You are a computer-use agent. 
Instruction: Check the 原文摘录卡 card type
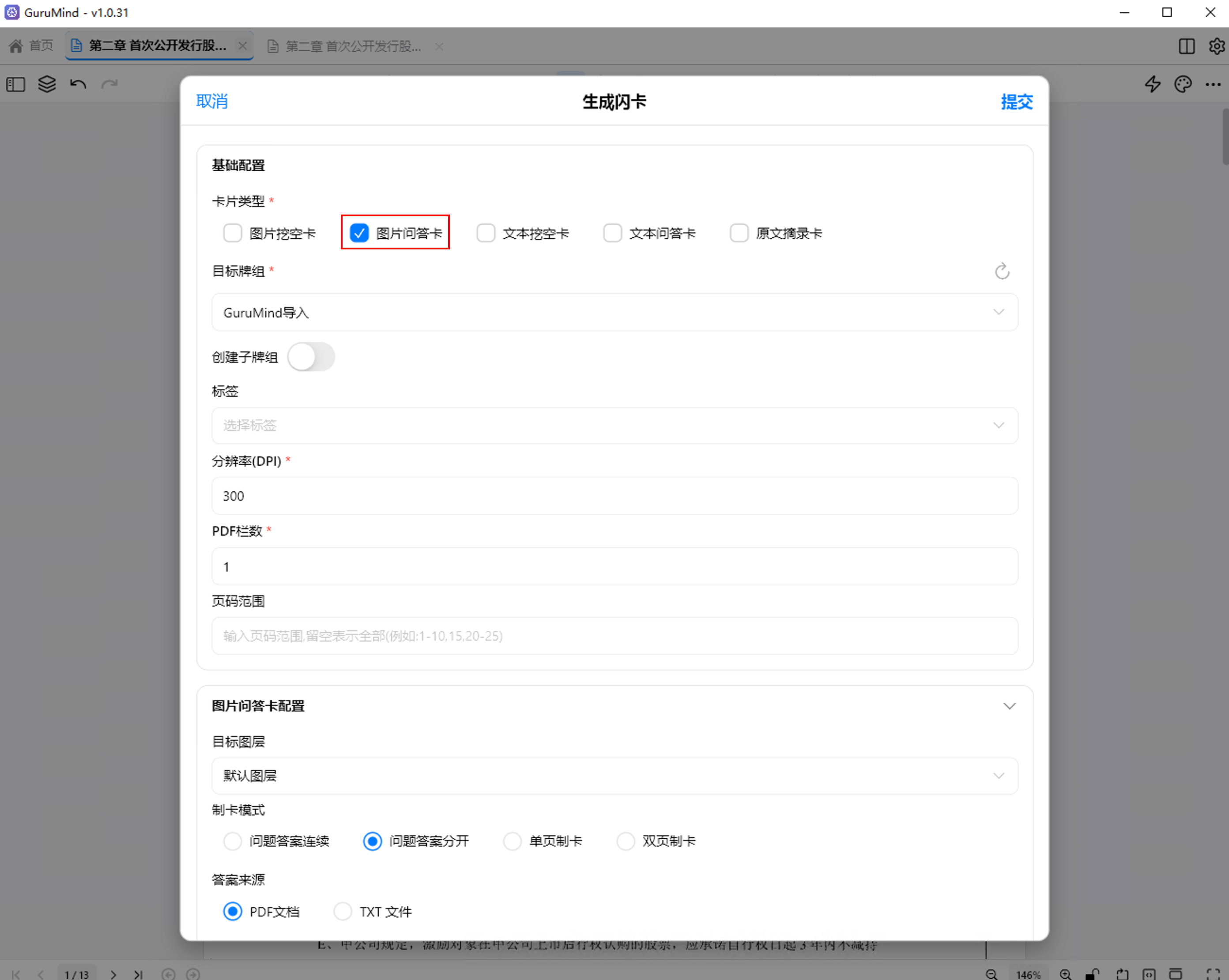(739, 233)
